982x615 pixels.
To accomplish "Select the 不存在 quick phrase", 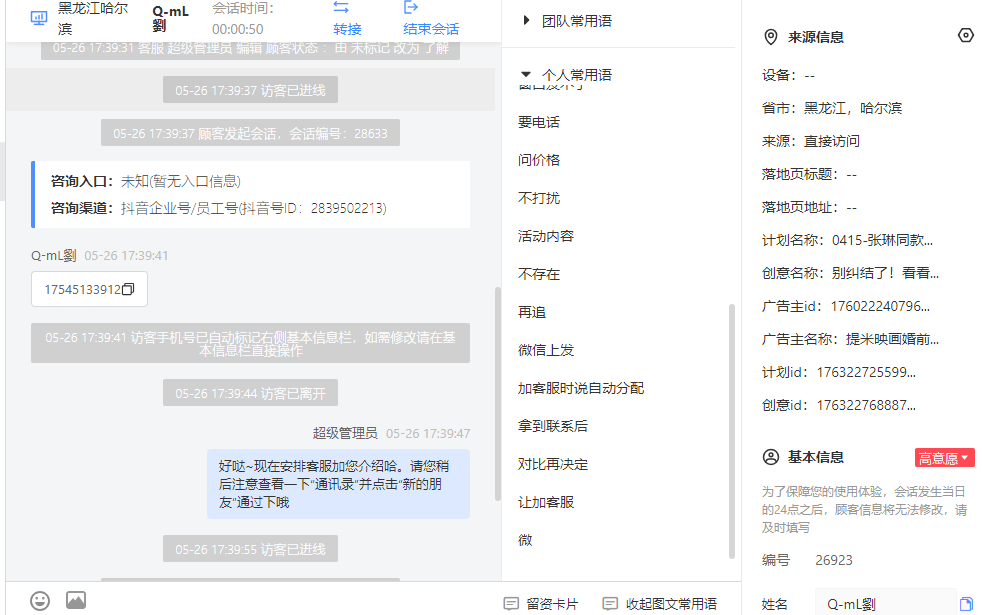I will 539,274.
